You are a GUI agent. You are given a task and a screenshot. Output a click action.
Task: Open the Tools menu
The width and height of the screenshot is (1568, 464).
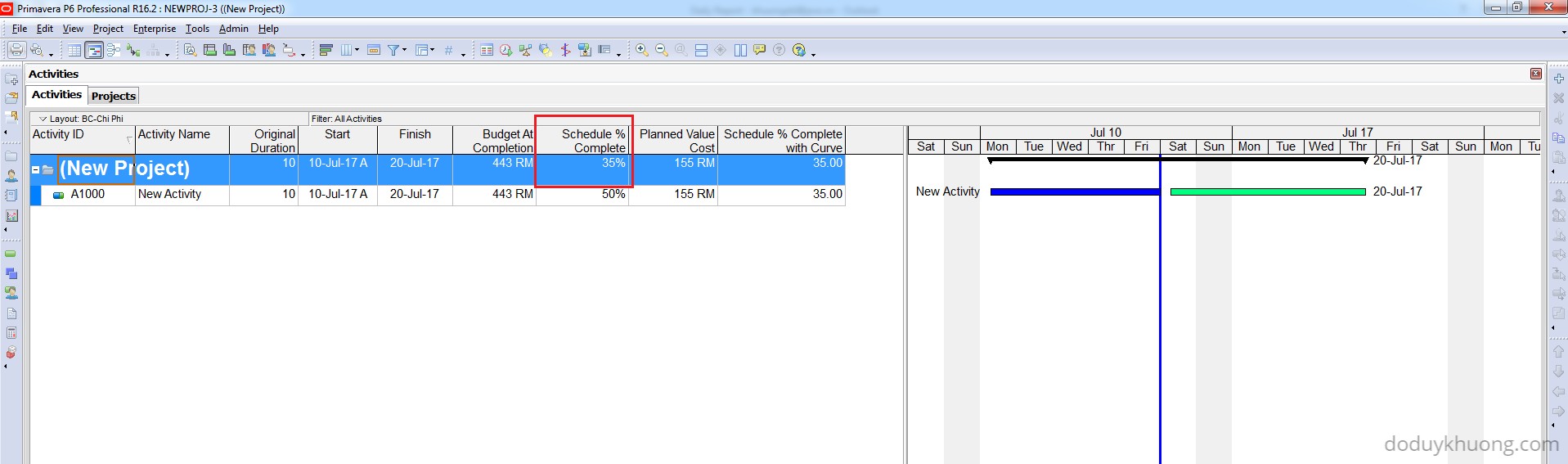[x=197, y=29]
